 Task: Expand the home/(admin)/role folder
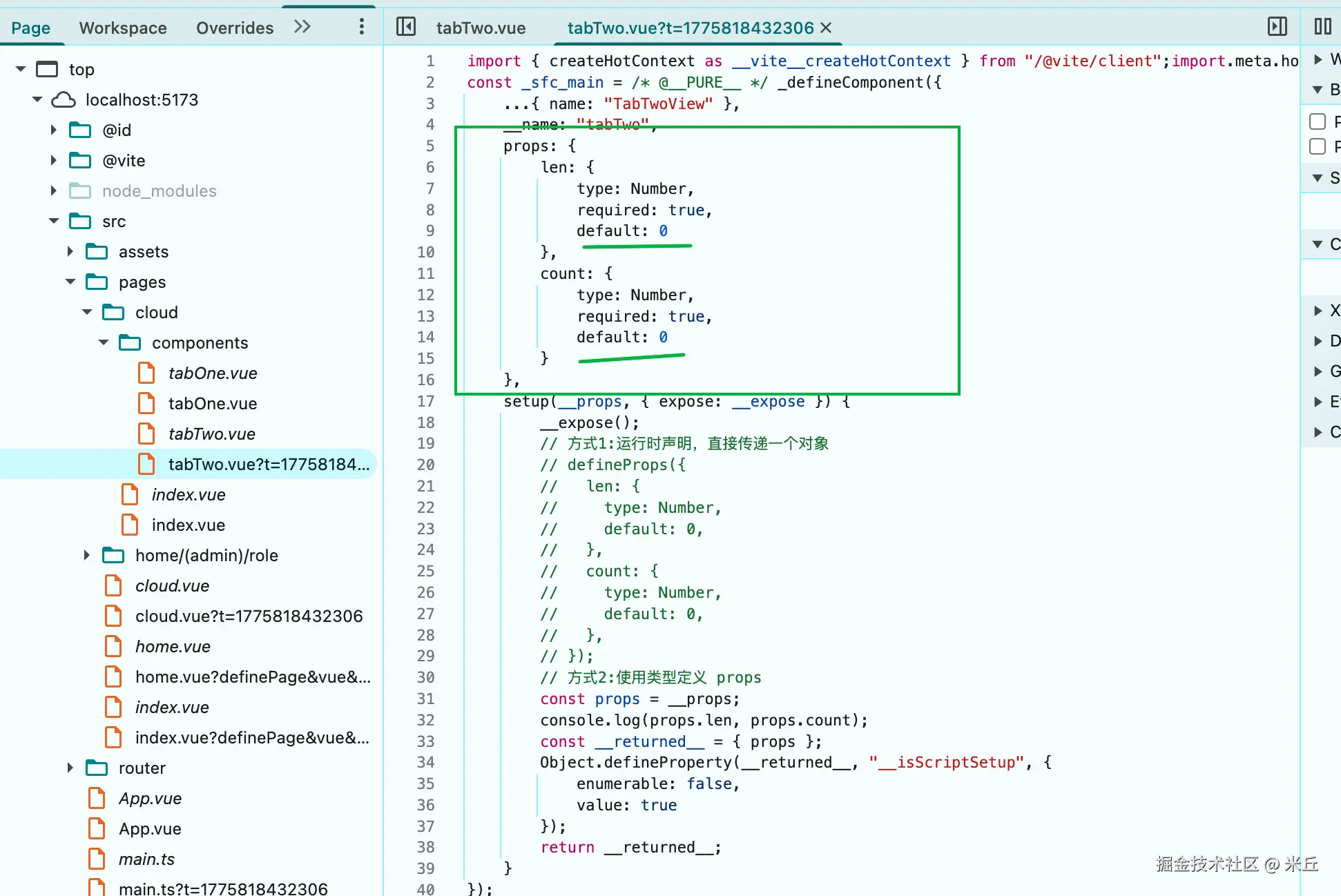[87, 556]
